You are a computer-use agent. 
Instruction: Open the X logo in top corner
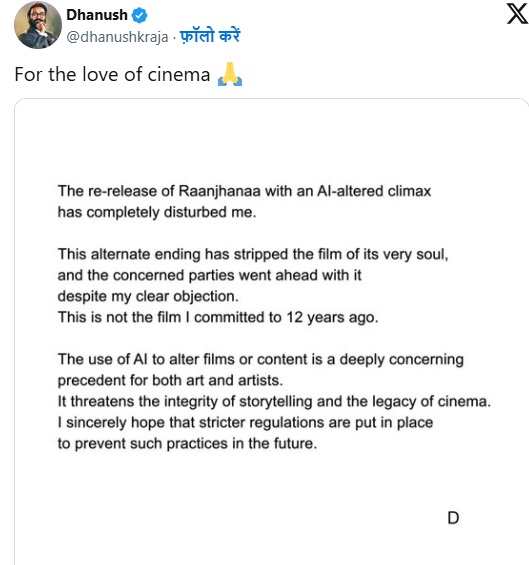(517, 13)
